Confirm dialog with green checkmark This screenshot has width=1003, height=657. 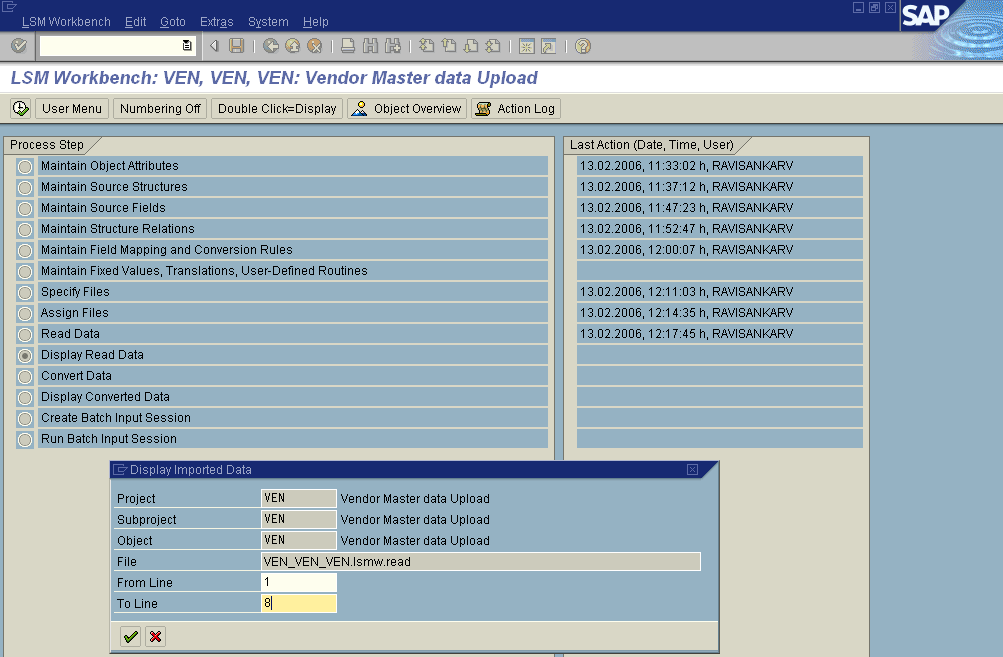pos(130,636)
